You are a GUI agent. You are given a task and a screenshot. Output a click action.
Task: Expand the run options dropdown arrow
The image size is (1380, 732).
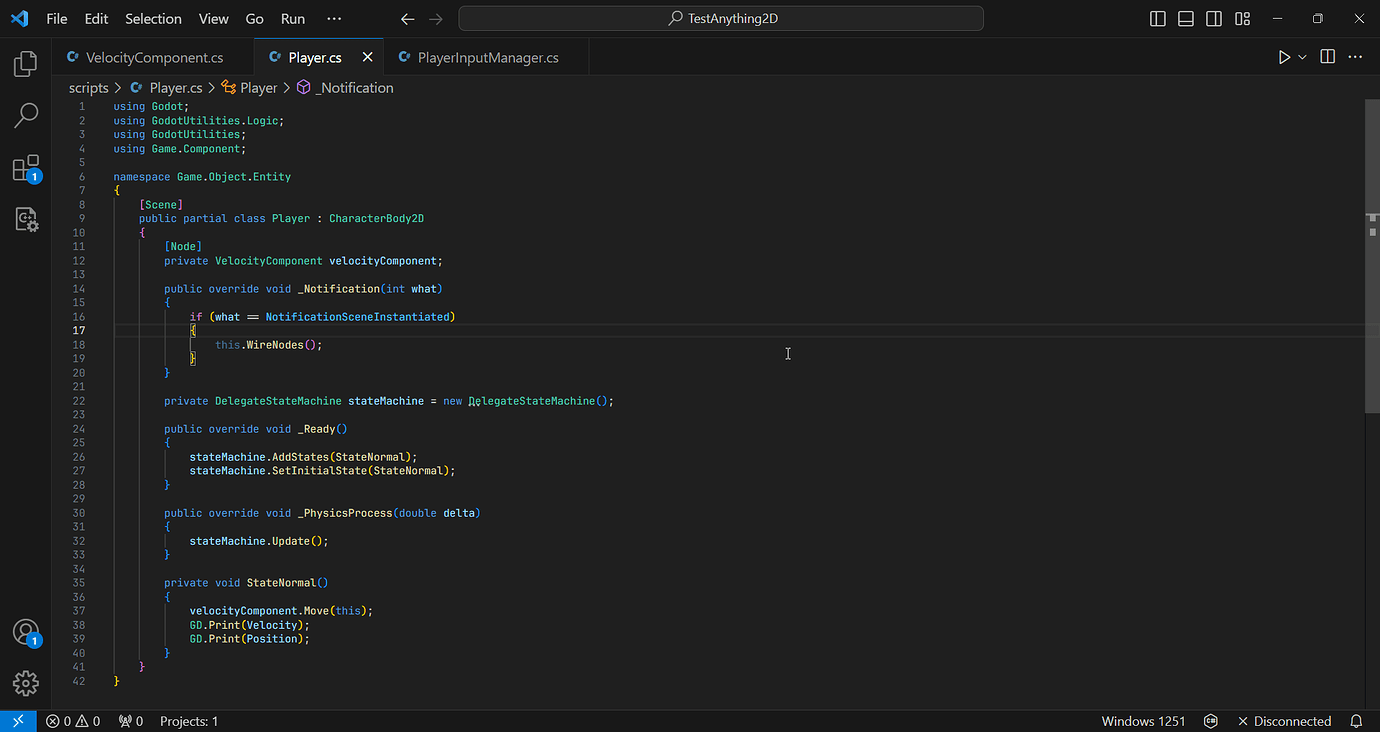click(1302, 58)
